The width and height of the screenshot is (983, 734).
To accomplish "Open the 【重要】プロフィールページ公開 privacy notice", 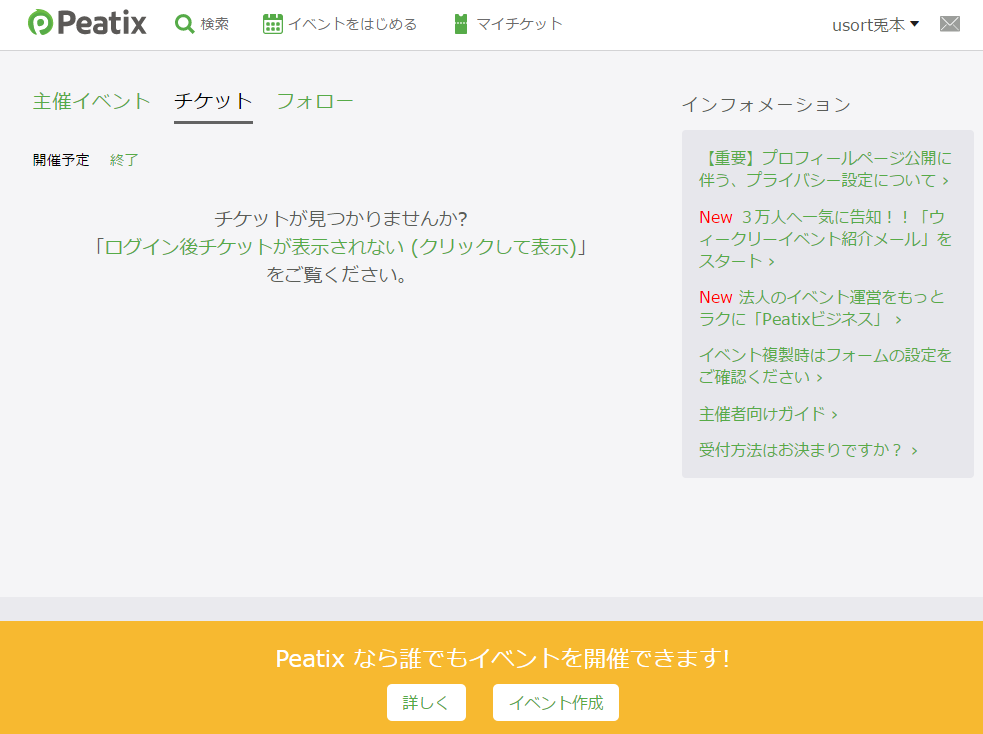I will (825, 169).
